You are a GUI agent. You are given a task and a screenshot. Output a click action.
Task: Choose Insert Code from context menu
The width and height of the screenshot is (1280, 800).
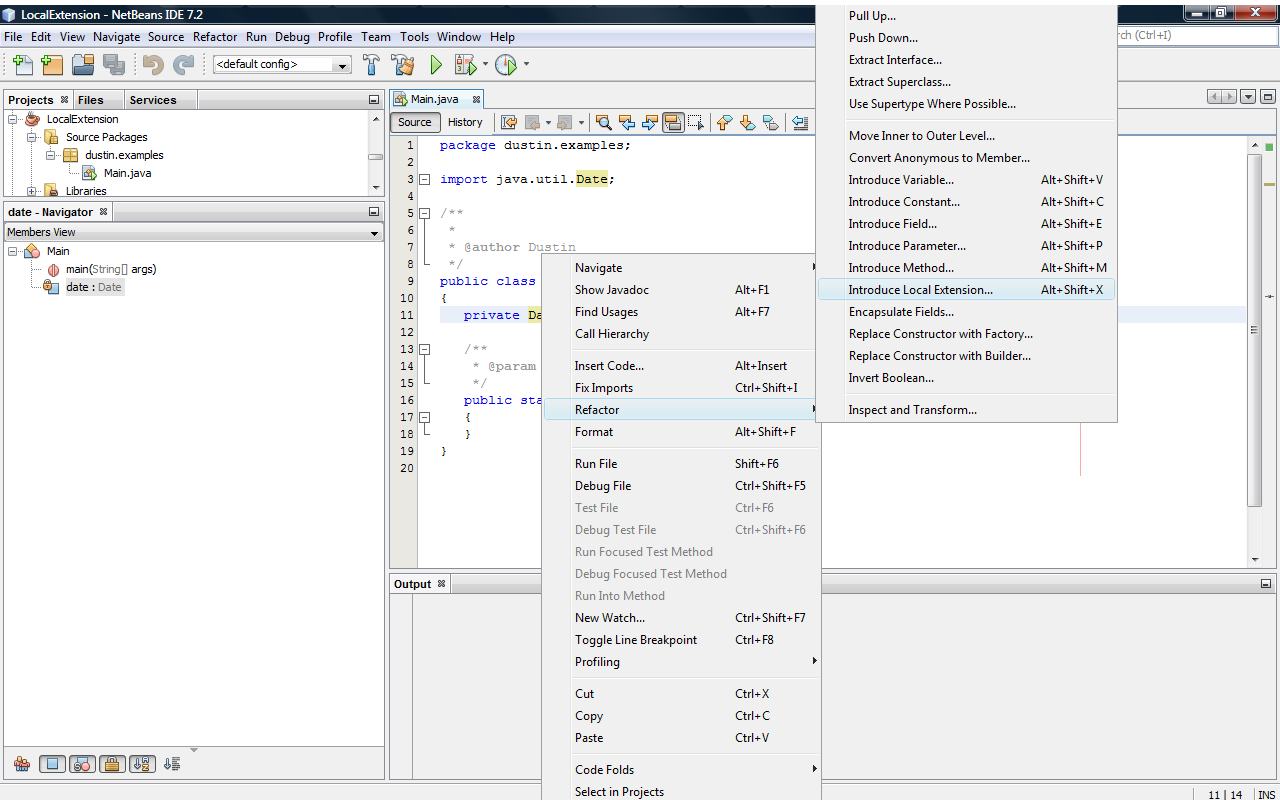[681, 366]
